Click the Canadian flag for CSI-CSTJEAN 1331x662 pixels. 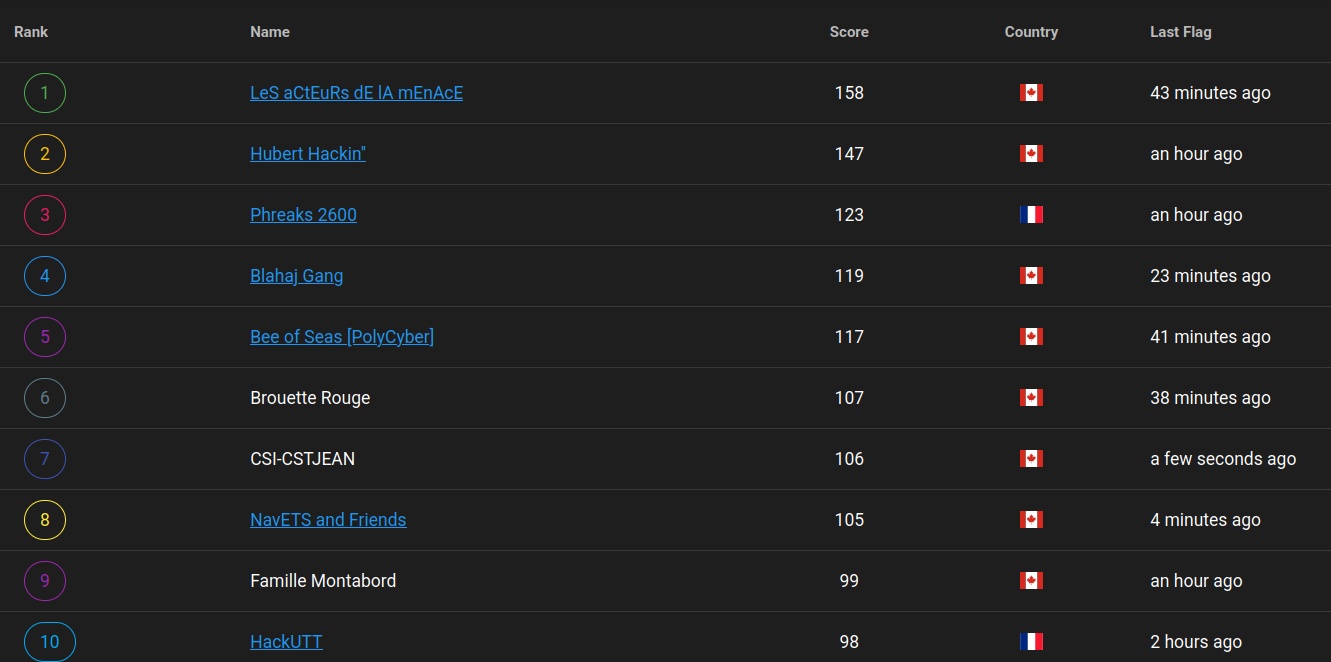pos(1031,459)
